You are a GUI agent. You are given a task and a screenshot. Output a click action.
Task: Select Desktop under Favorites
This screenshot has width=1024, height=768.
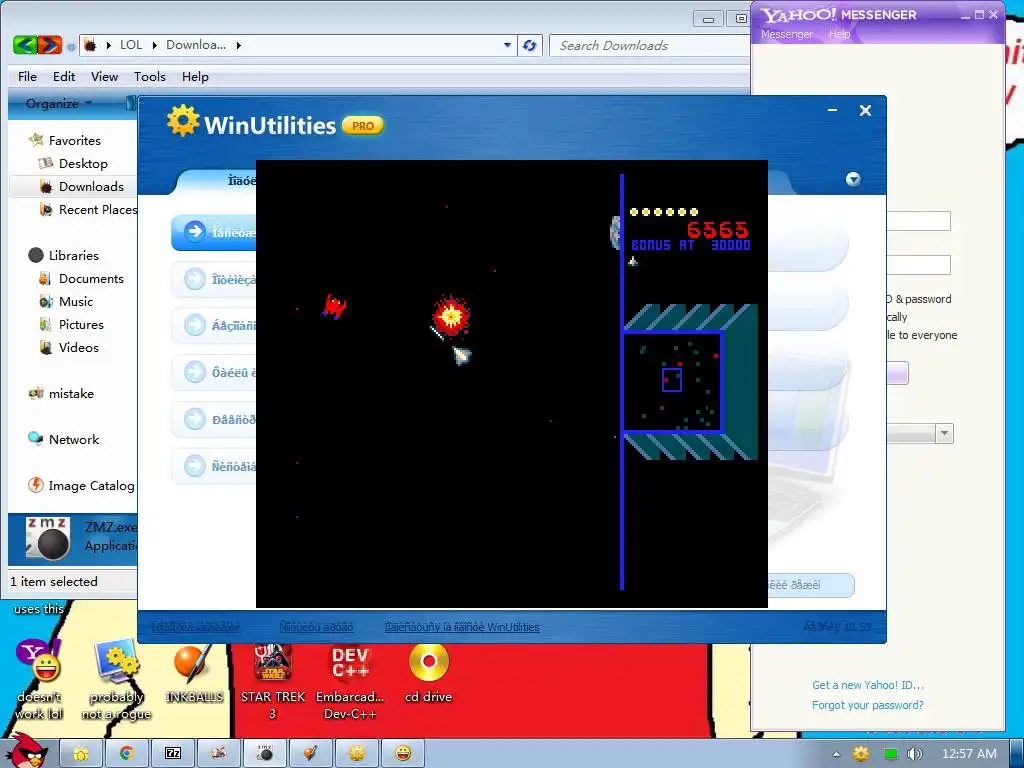83,163
